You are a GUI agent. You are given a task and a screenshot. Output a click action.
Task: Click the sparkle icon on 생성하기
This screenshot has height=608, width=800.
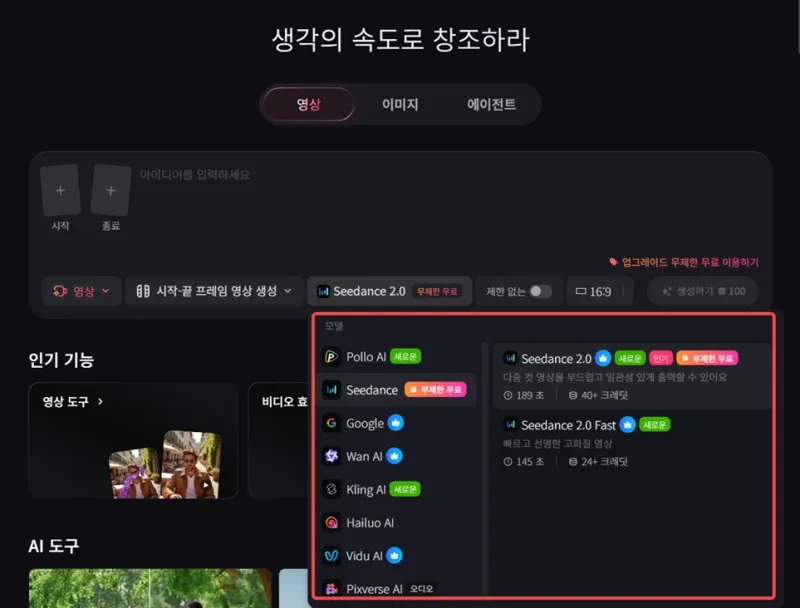point(666,291)
